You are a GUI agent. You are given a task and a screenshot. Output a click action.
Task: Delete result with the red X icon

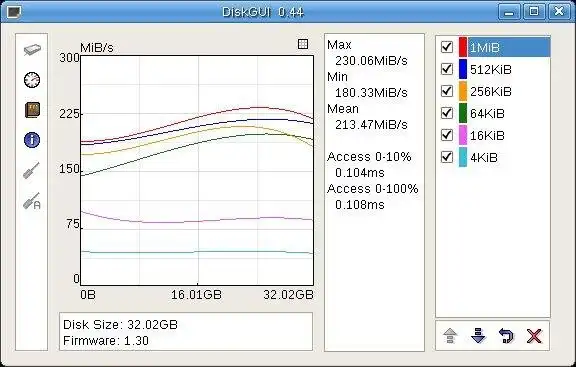click(534, 336)
